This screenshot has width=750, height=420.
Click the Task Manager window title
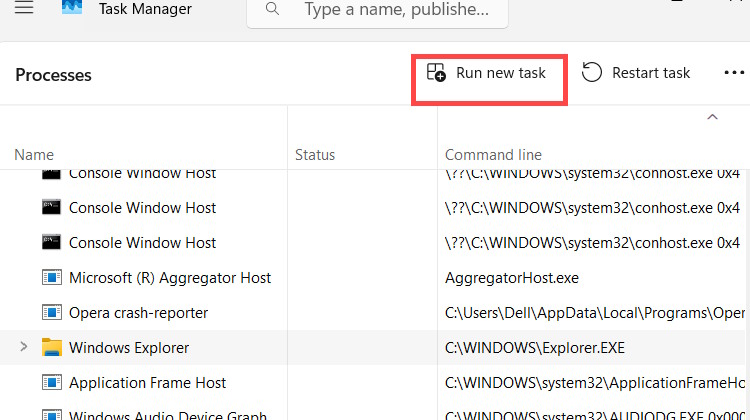point(145,9)
